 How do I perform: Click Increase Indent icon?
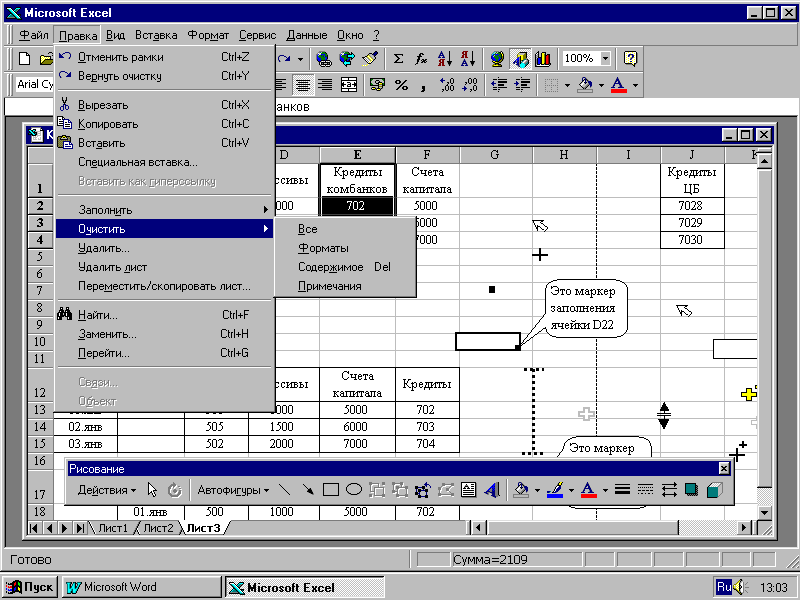[x=522, y=85]
